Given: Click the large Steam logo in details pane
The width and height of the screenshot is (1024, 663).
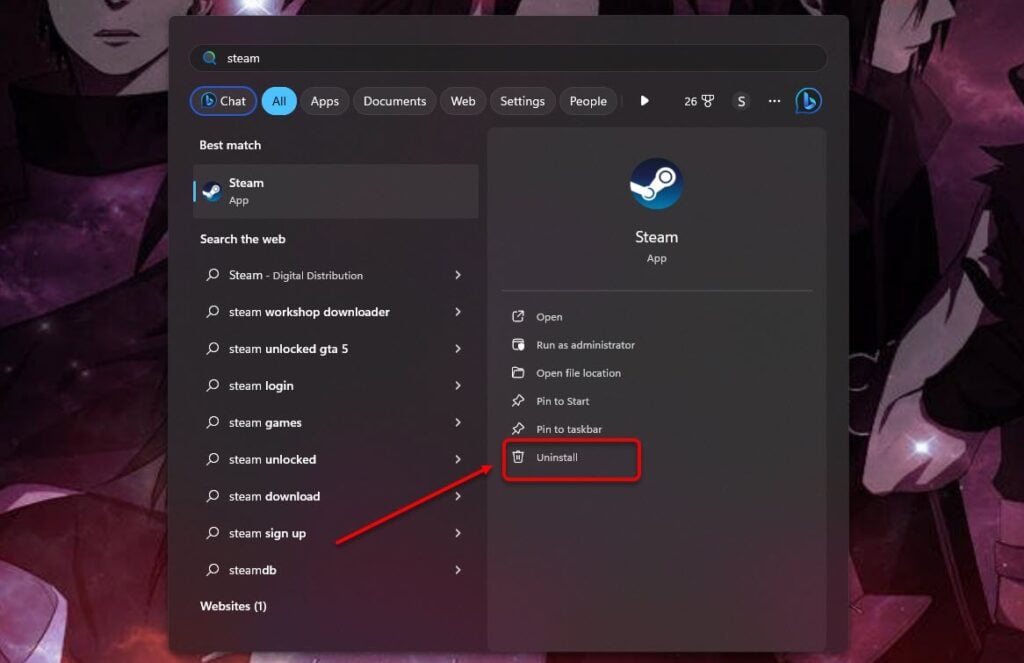Looking at the screenshot, I should tap(656, 184).
